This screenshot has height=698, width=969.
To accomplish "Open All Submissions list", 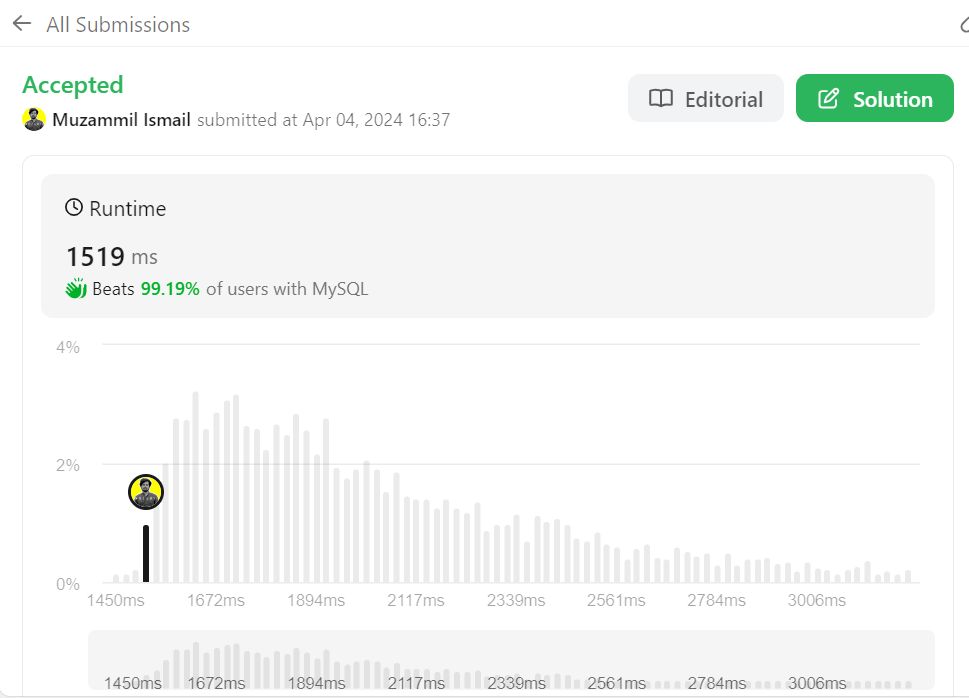I will [x=118, y=24].
